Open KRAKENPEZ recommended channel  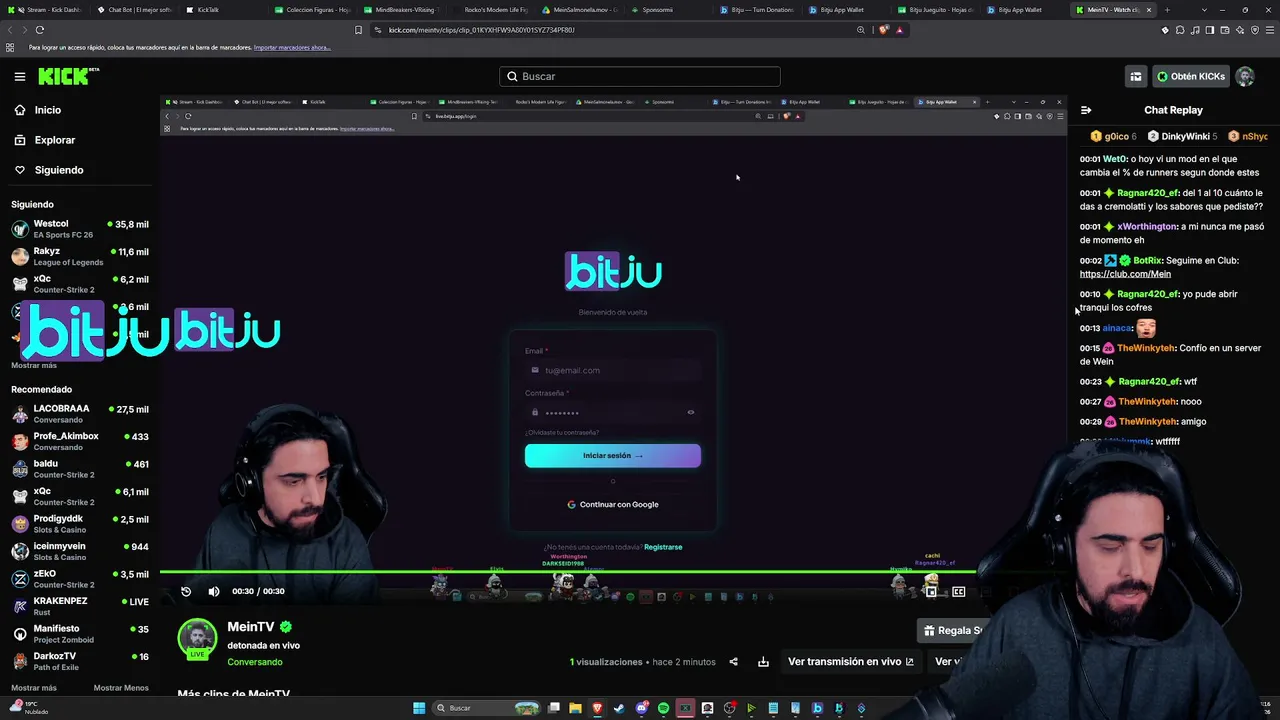(80, 606)
